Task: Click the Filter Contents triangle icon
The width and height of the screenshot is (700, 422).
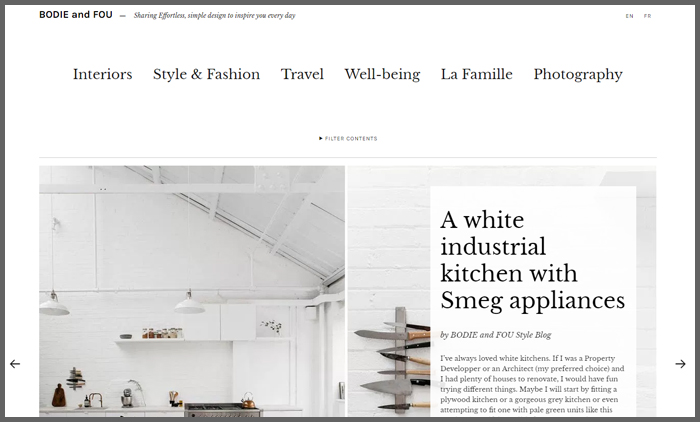Action: click(321, 138)
